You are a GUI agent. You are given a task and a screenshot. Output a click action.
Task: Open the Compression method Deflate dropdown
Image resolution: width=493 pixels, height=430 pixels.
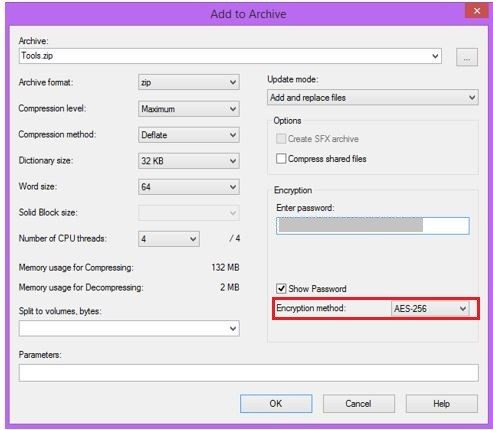(x=189, y=135)
